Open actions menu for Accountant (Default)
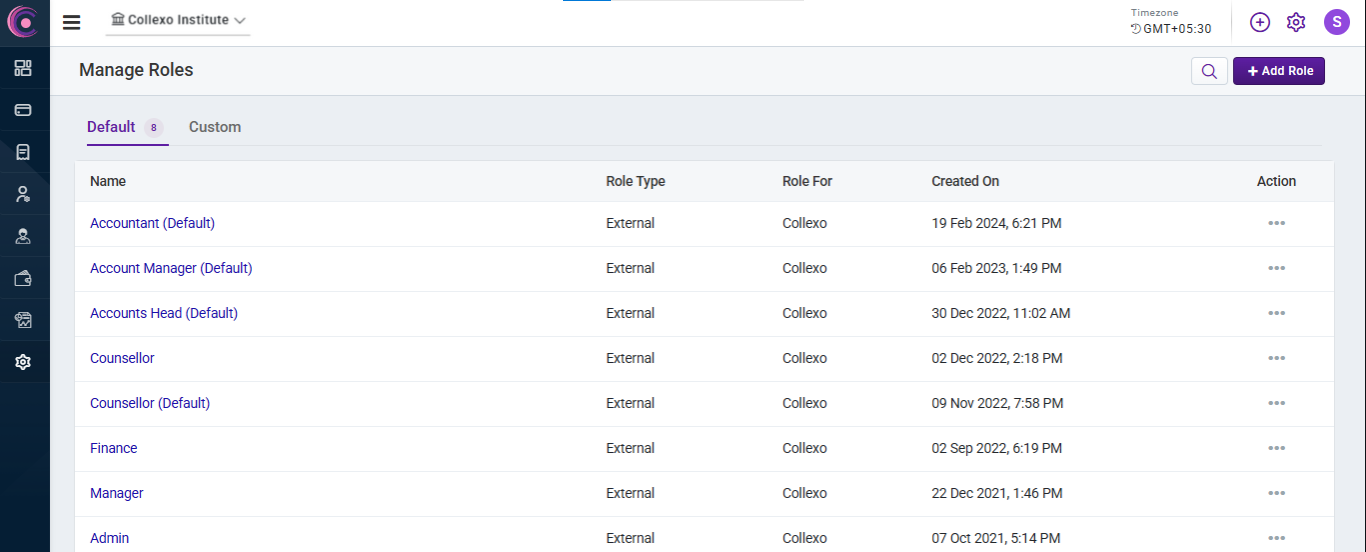The image size is (1366, 552). (1276, 223)
